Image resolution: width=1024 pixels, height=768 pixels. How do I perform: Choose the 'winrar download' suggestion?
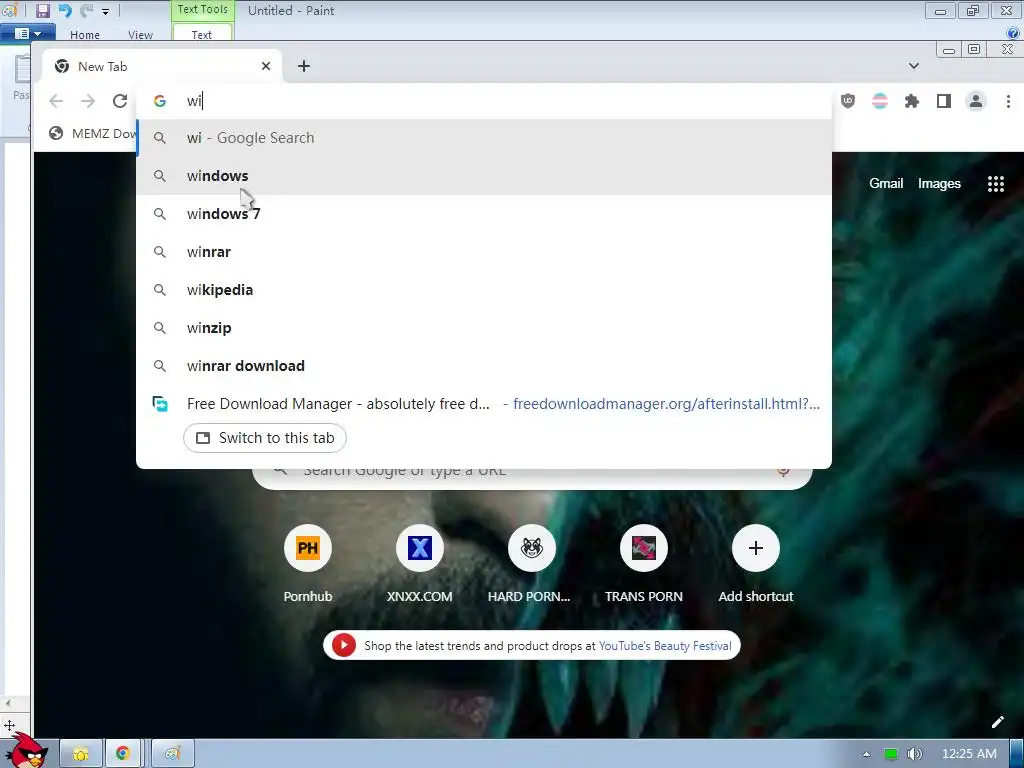pos(484,365)
